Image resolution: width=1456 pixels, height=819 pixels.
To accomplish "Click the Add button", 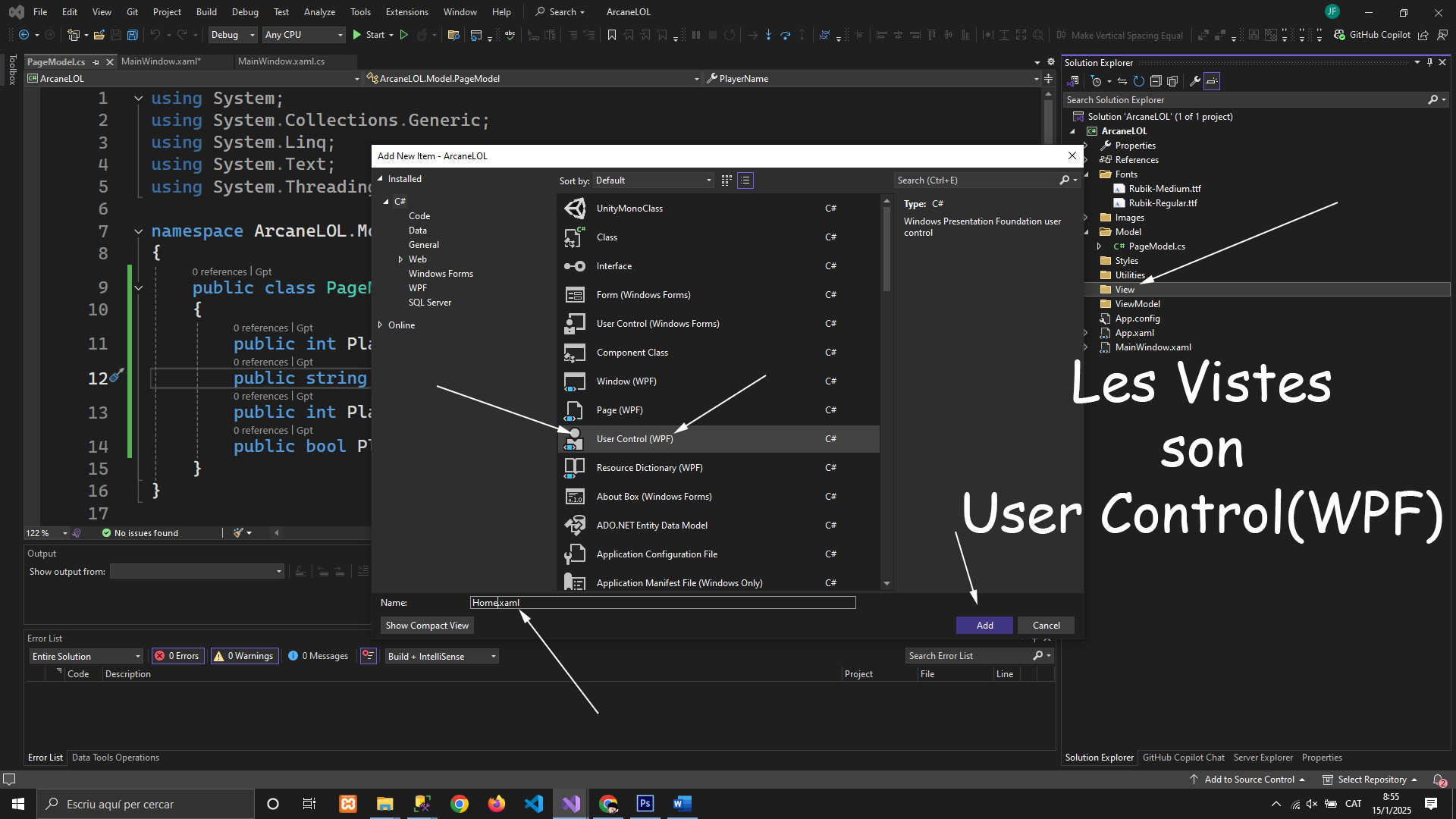I will point(984,626).
